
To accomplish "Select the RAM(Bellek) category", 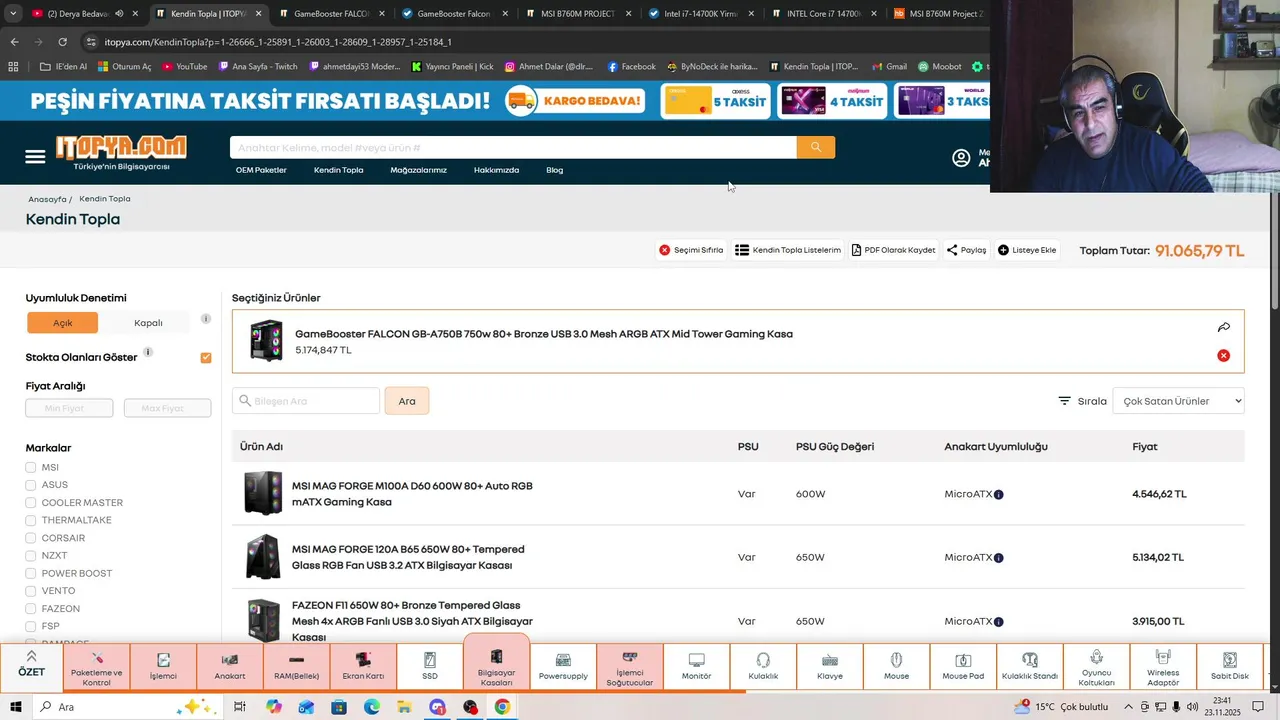I will [297, 666].
